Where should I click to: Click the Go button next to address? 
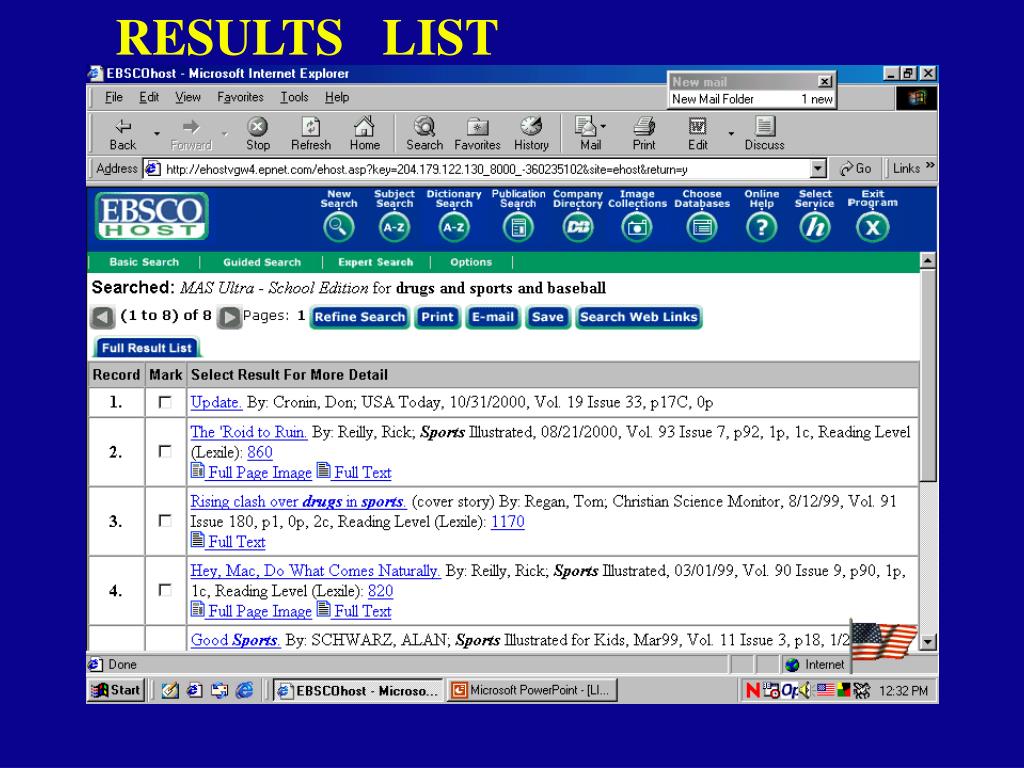tap(856, 168)
